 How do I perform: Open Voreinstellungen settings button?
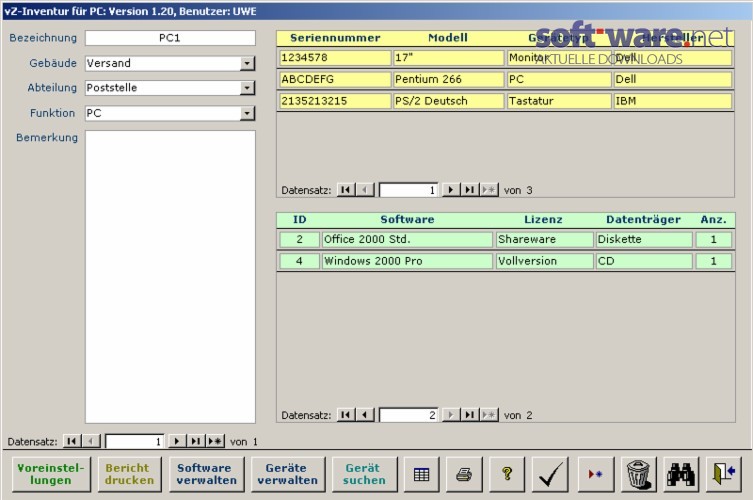coord(51,475)
